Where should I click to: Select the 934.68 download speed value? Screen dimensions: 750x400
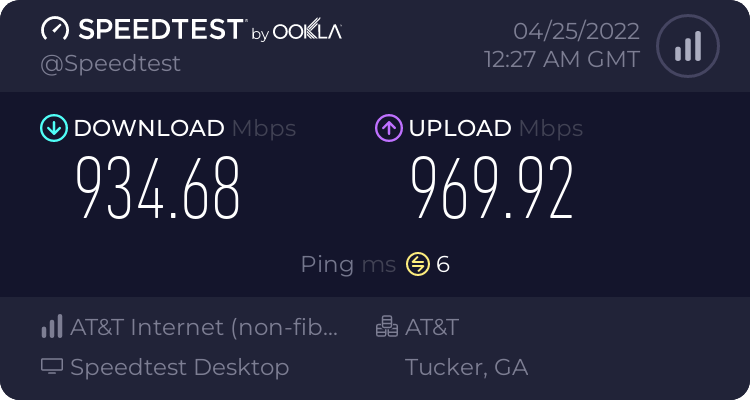coord(160,189)
